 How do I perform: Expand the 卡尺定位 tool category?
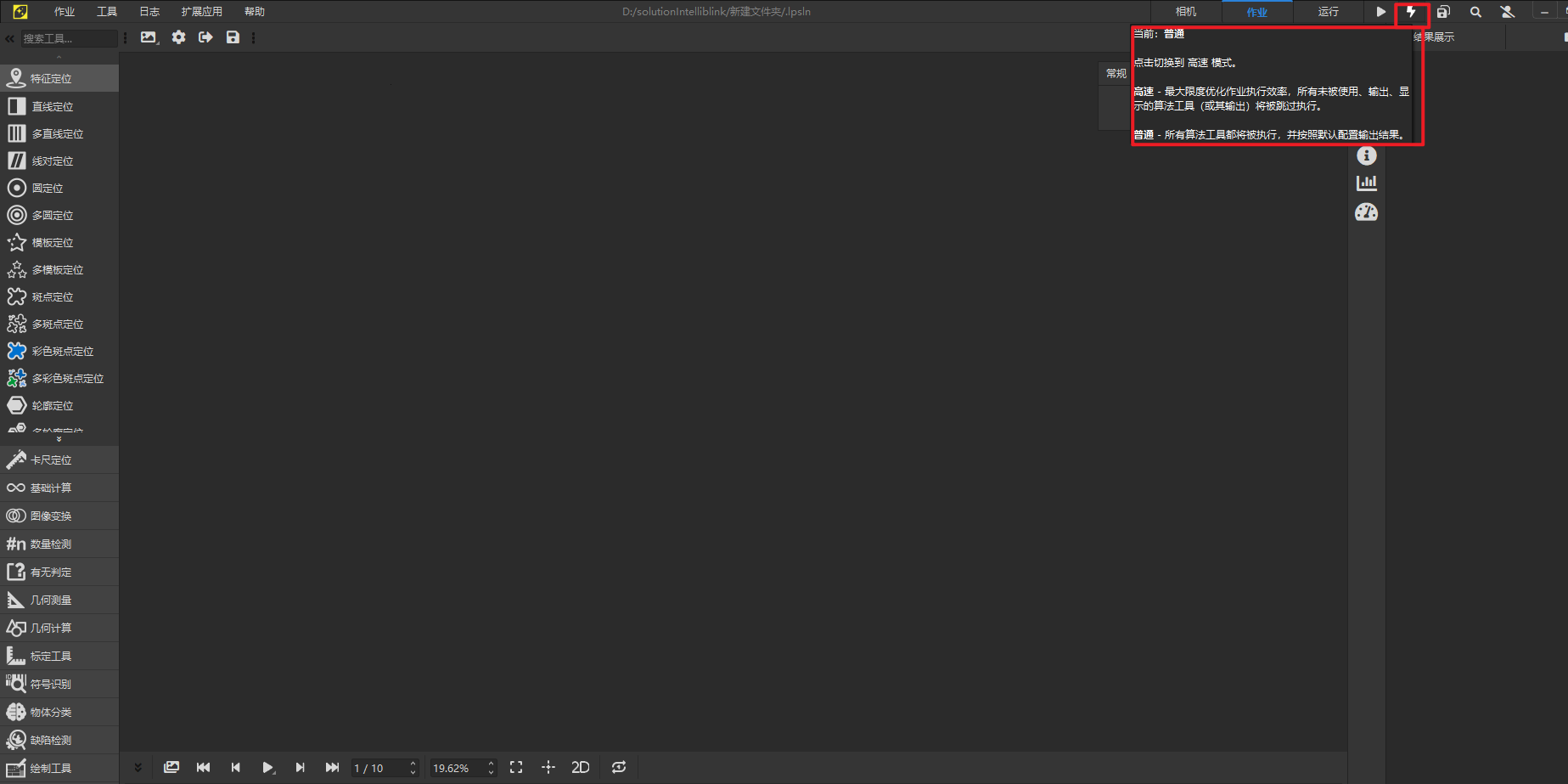pyautogui.click(x=51, y=460)
